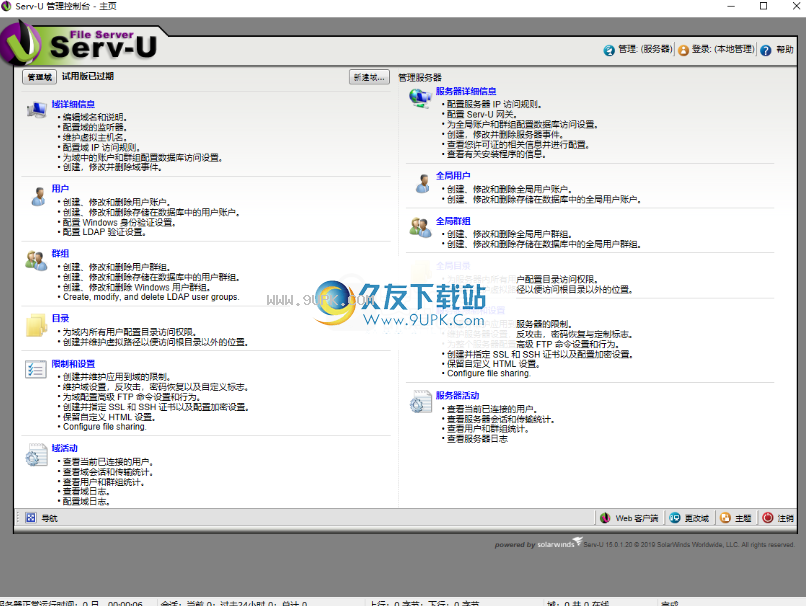View the 服务器活动 link
Image resolution: width=806 pixels, height=606 pixels.
(x=457, y=395)
